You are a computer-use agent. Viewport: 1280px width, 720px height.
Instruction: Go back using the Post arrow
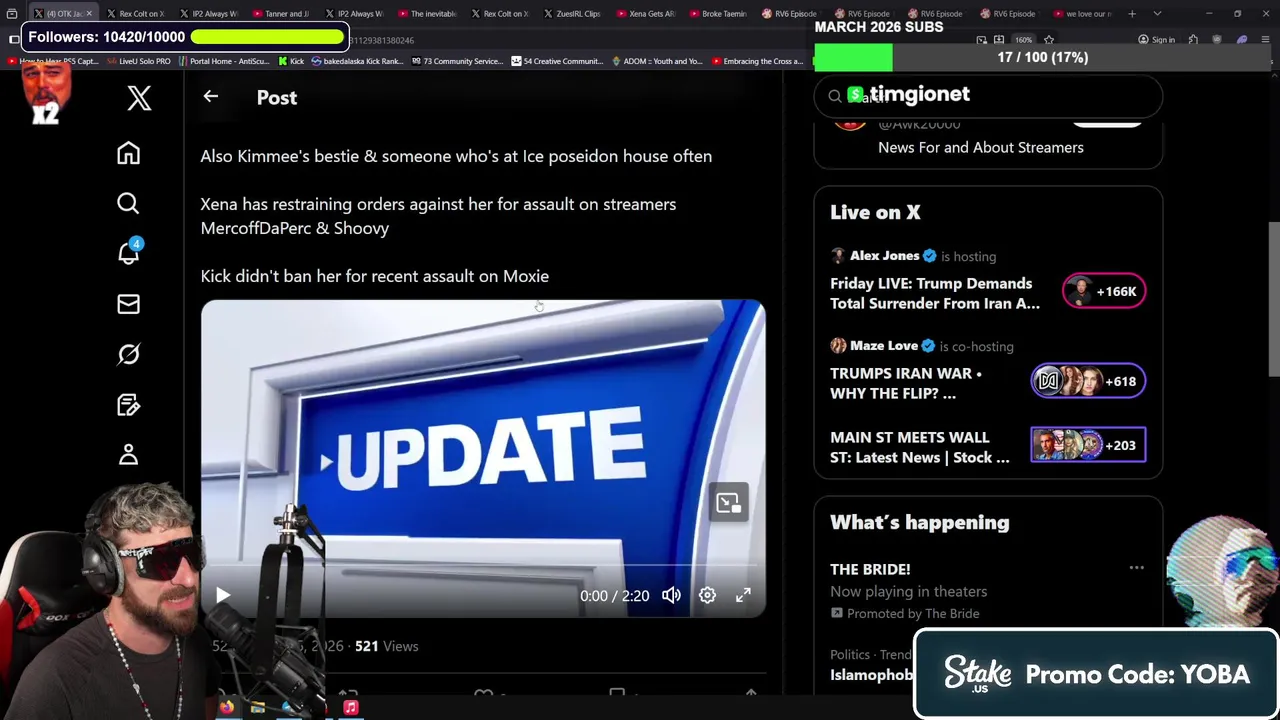(x=210, y=97)
